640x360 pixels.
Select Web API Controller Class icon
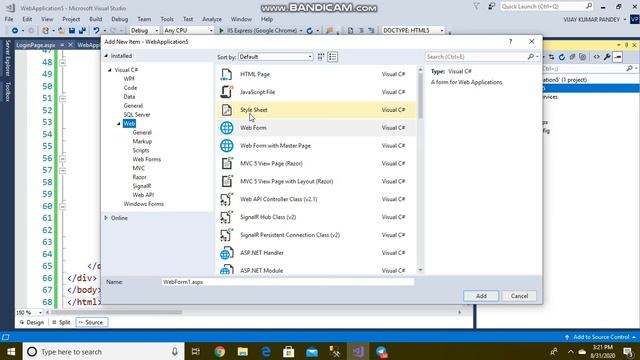227,199
